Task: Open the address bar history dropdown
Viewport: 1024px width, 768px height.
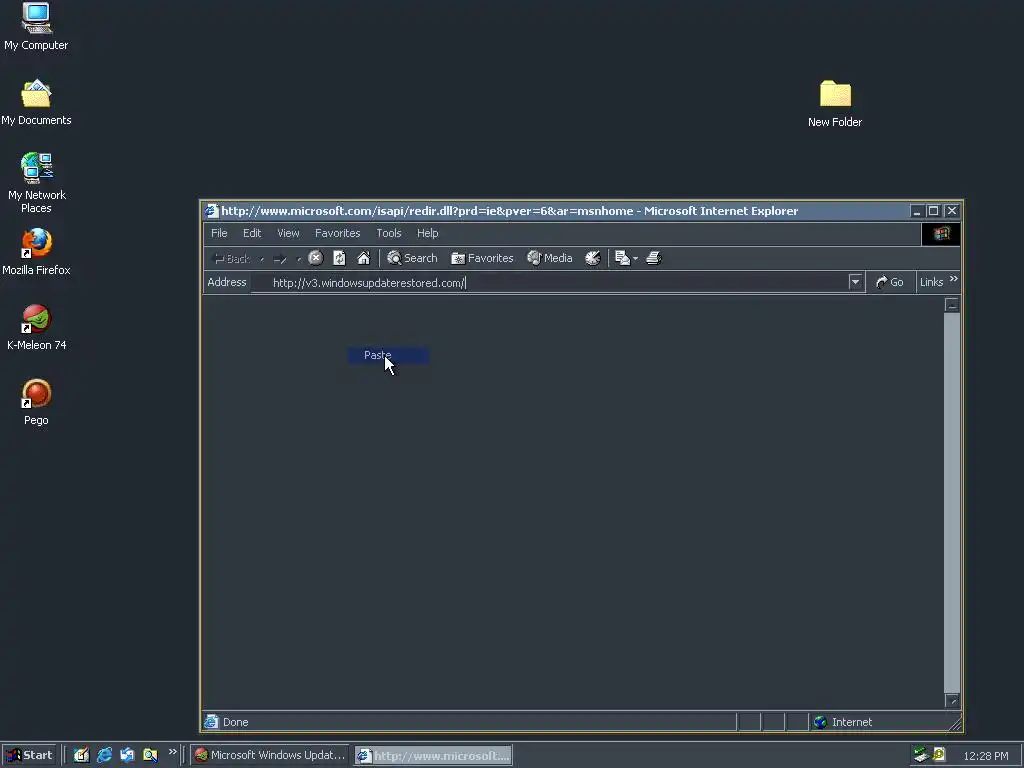Action: (x=855, y=282)
